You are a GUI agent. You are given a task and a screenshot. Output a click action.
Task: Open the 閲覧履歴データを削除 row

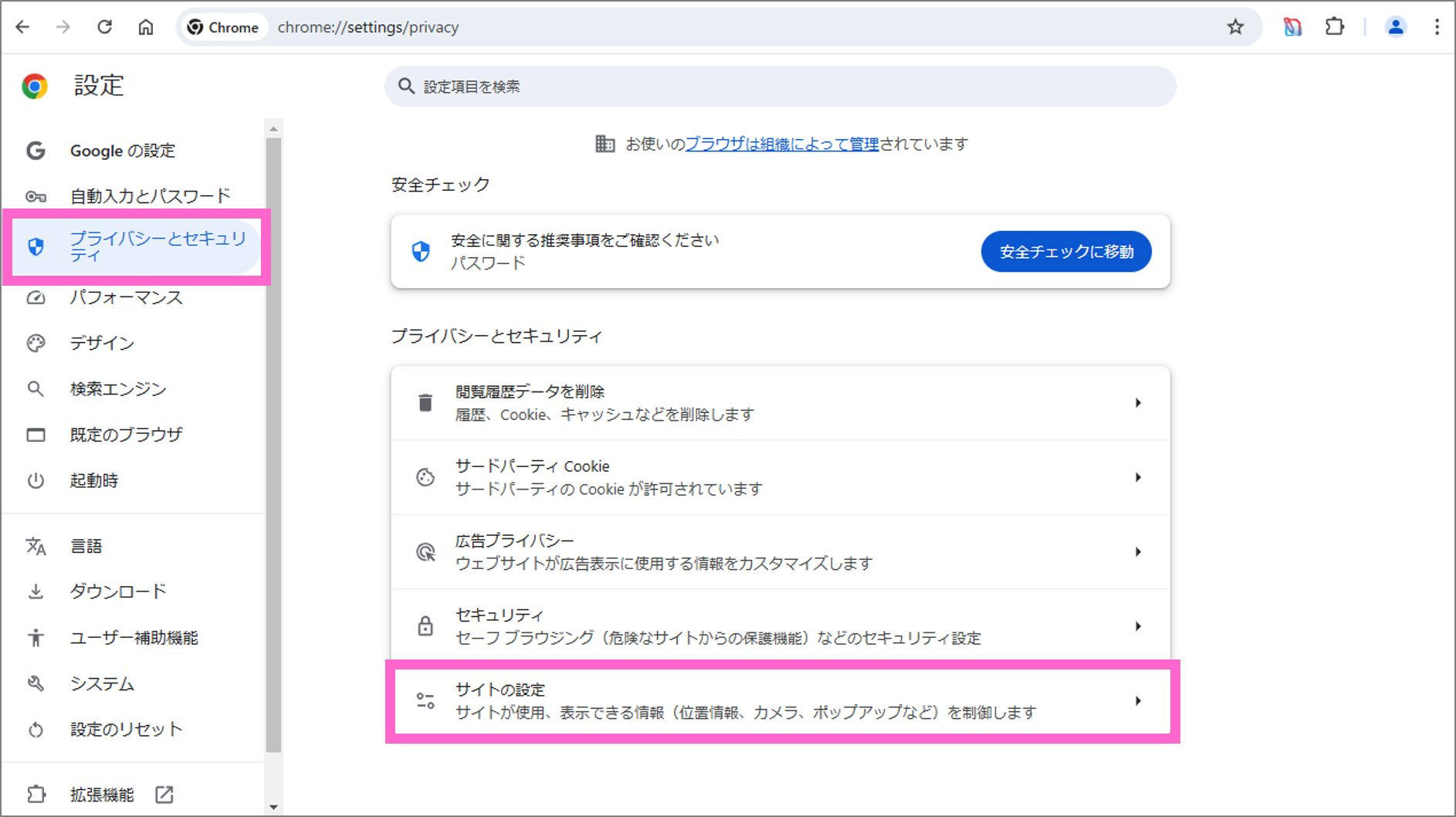pyautogui.click(x=780, y=403)
